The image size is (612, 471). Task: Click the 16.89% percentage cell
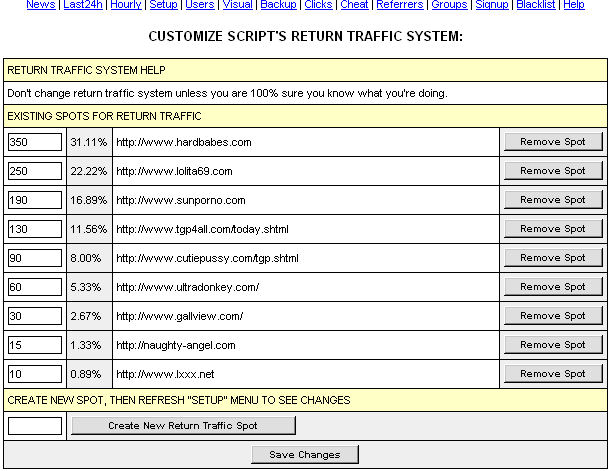pyautogui.click(x=89, y=200)
